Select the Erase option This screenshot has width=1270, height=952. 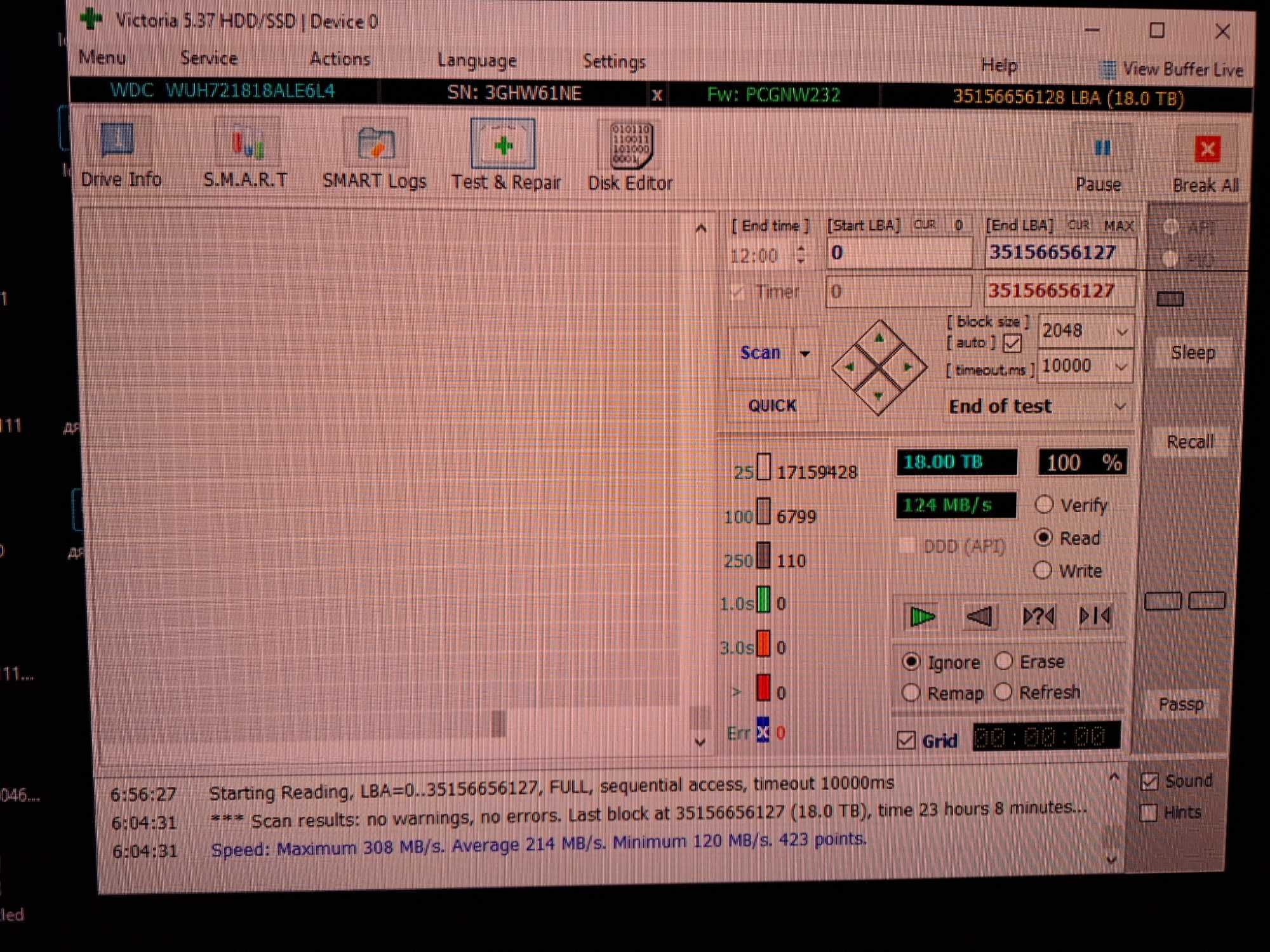pyautogui.click(x=1003, y=661)
